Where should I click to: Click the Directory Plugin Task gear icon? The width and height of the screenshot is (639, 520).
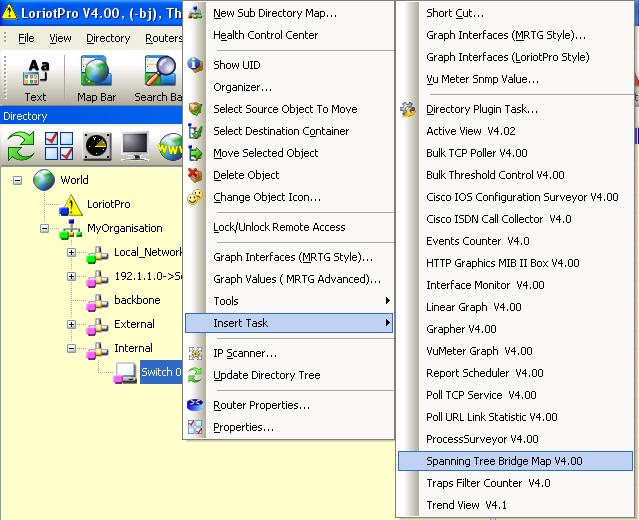pyautogui.click(x=408, y=109)
